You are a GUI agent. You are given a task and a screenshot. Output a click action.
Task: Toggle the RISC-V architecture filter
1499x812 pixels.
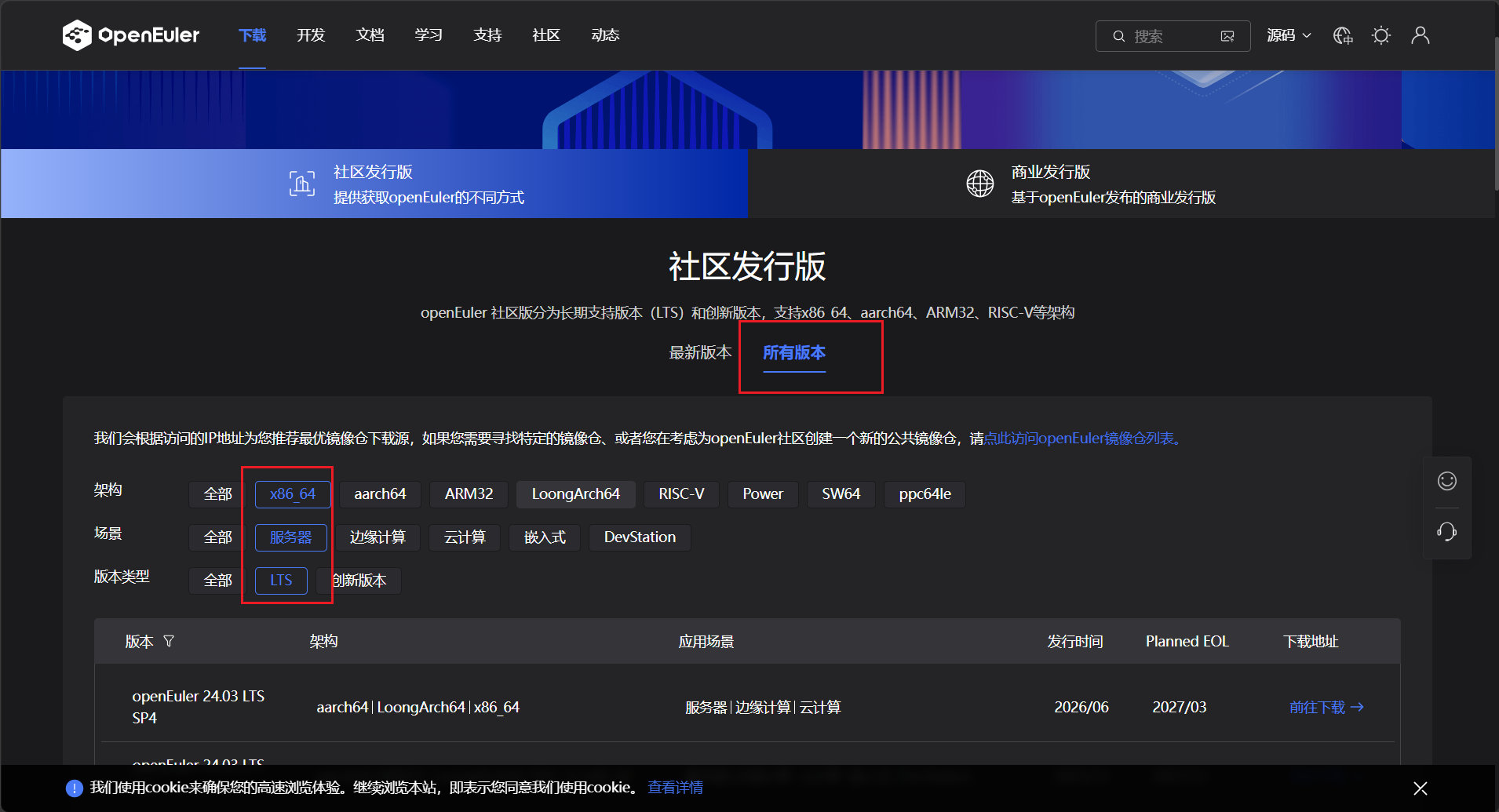pos(681,494)
